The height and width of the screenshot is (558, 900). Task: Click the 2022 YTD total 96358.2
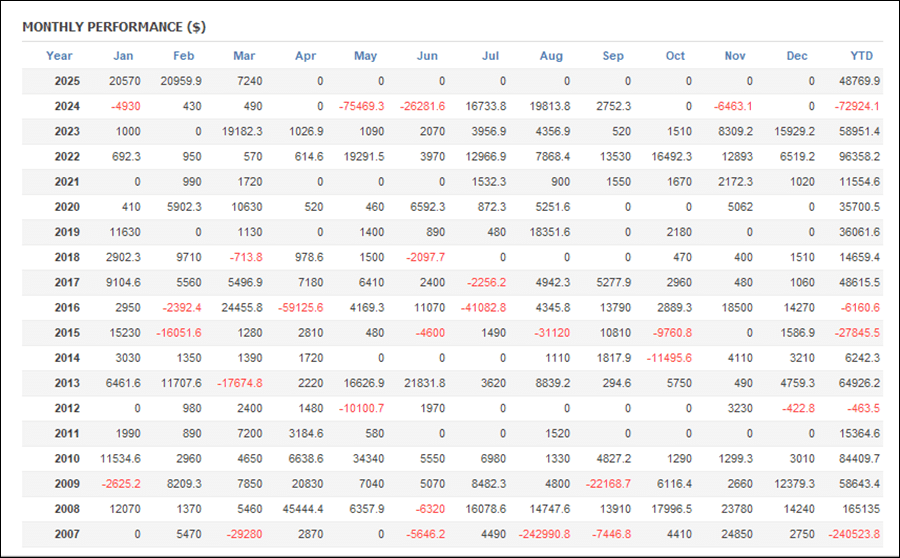point(859,157)
